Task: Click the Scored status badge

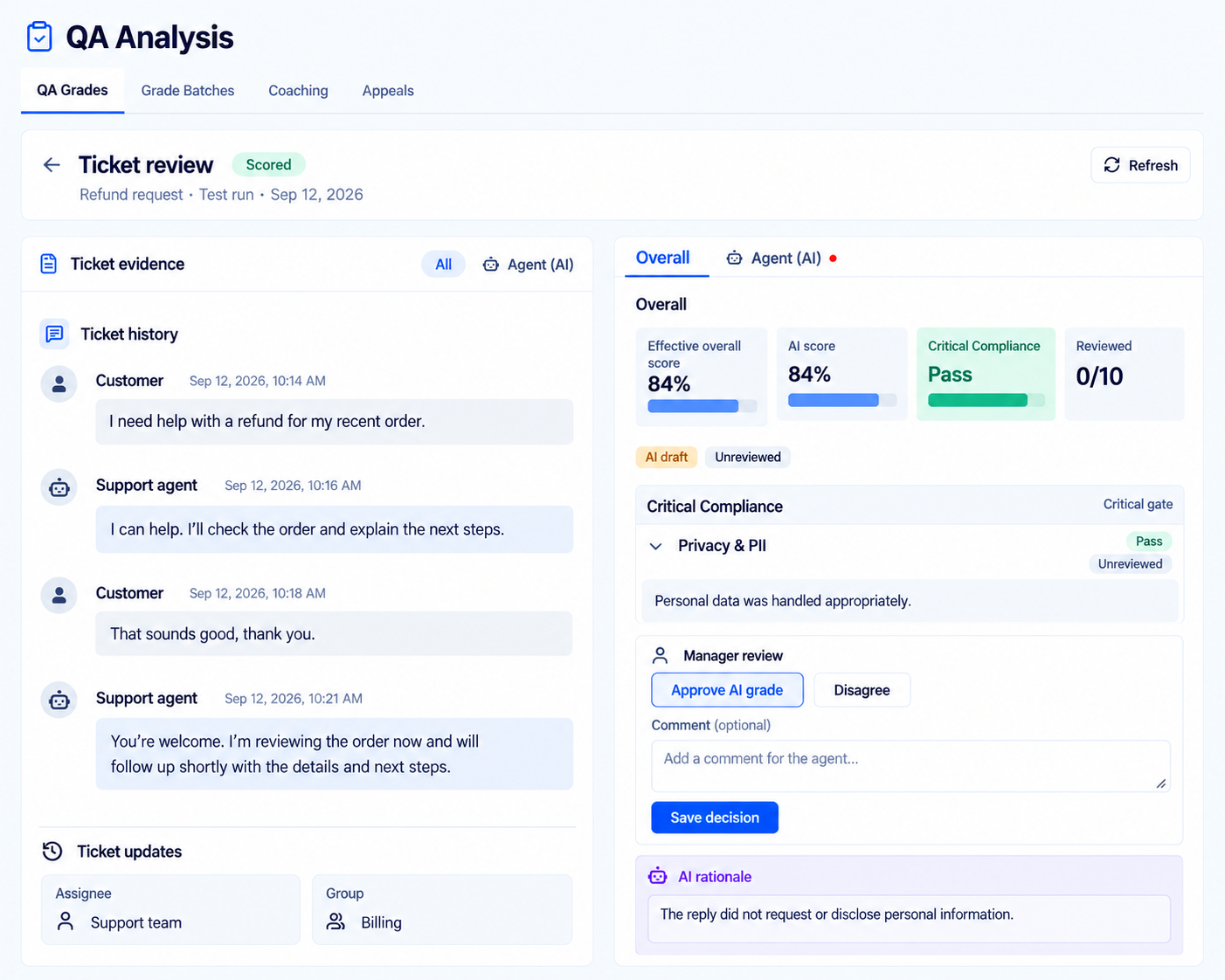Action: point(268,164)
